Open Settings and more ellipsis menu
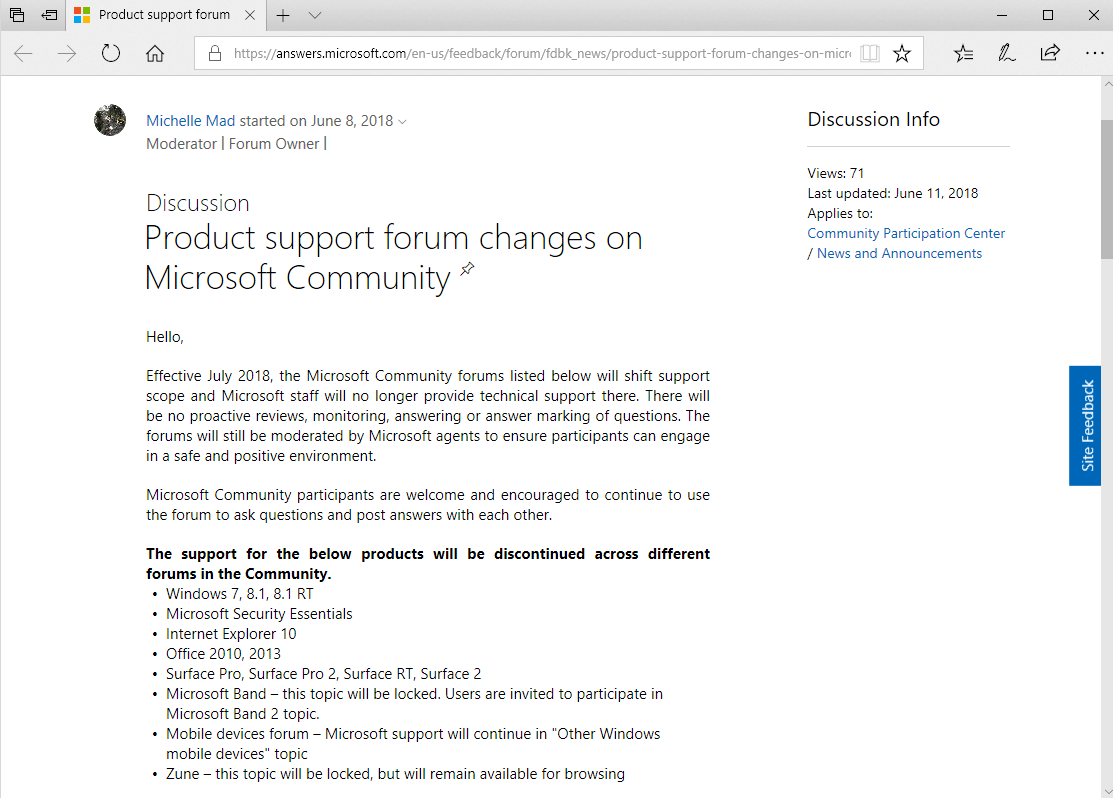The height and width of the screenshot is (798, 1113). (1095, 53)
